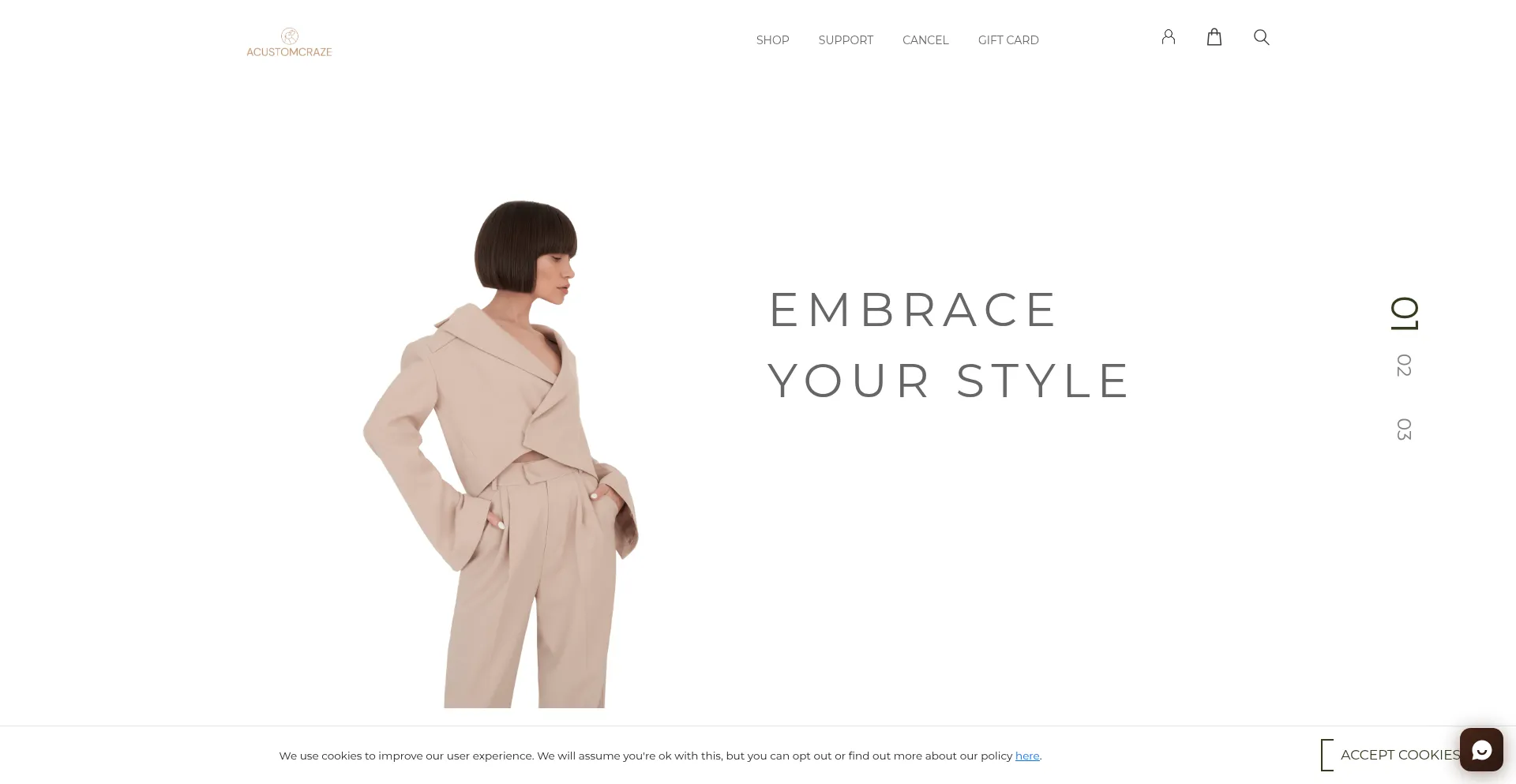
Task: Click the model in beige suit image
Action: (501, 454)
